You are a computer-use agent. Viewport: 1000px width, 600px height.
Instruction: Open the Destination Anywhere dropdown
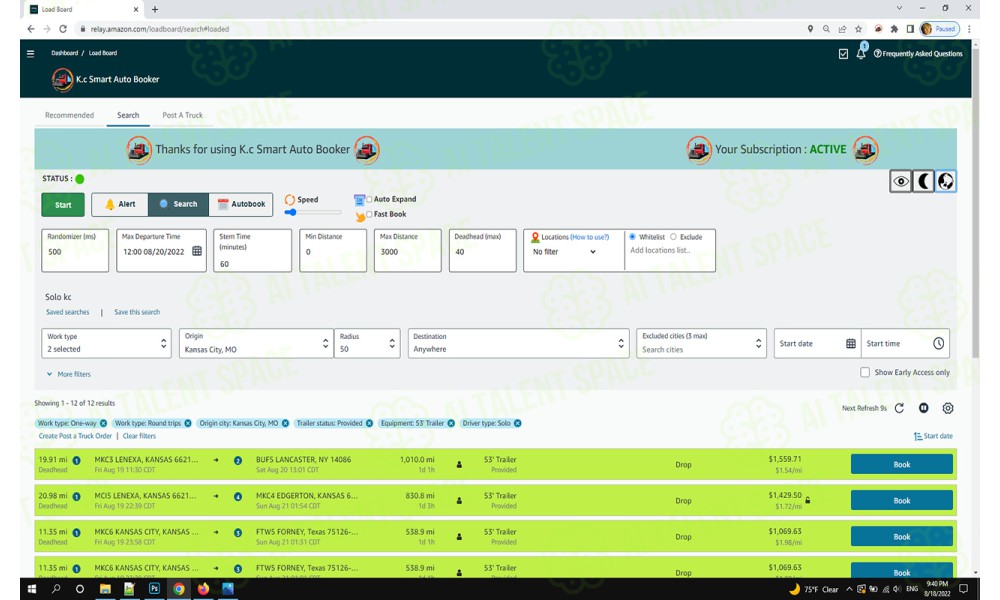518,343
